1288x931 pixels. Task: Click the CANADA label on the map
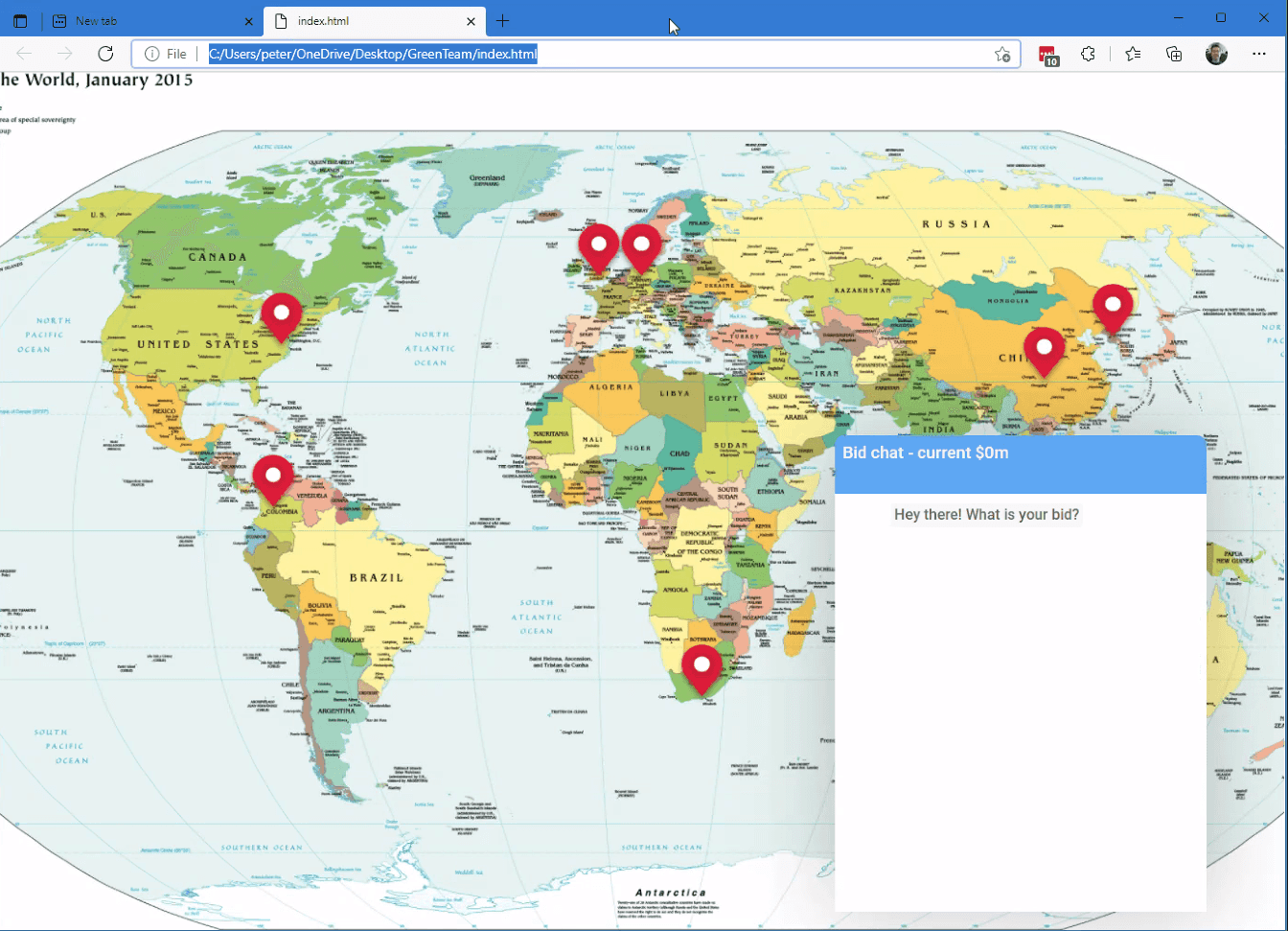coord(218,257)
